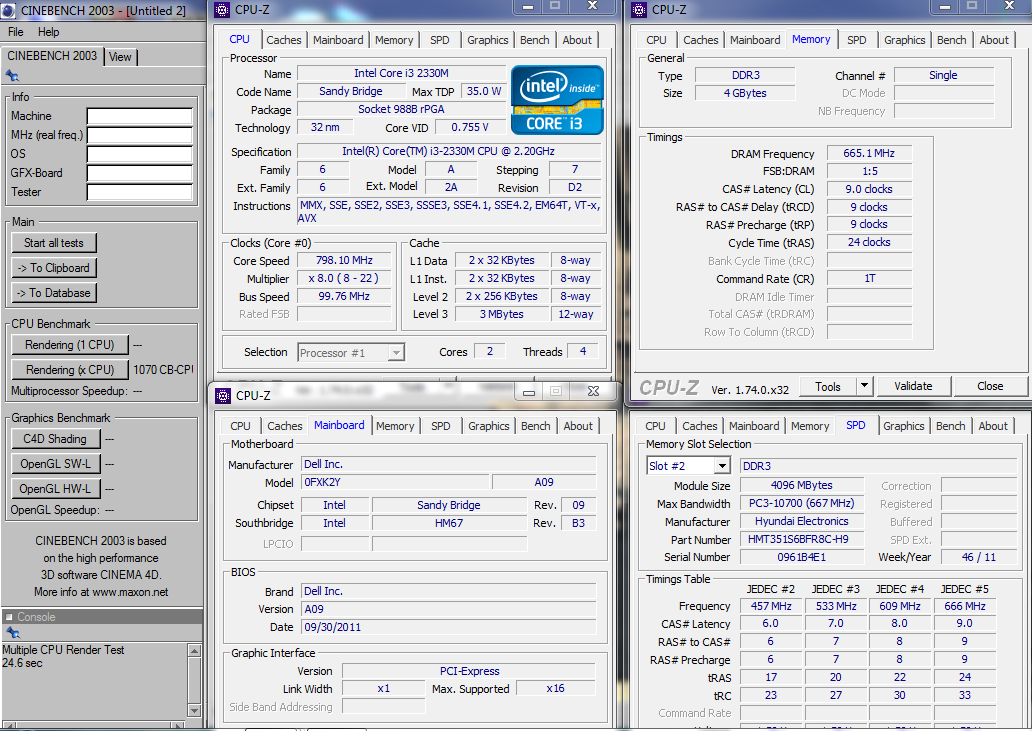This screenshot has height=731, width=1032.
Task: Click the Console scrollbar up arrow
Action: 194,651
